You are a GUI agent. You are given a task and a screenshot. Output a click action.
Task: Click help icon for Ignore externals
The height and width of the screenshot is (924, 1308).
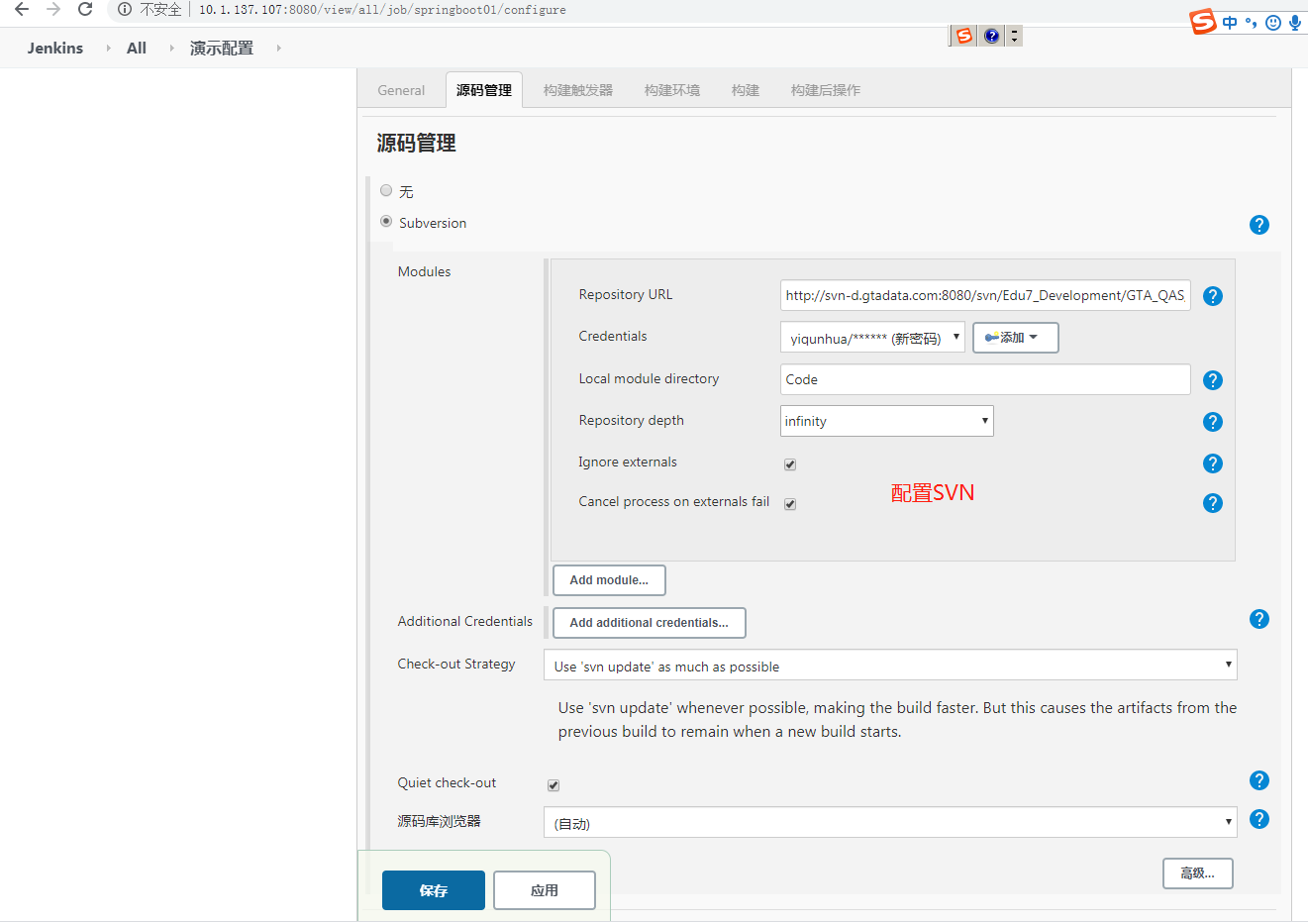[x=1212, y=463]
